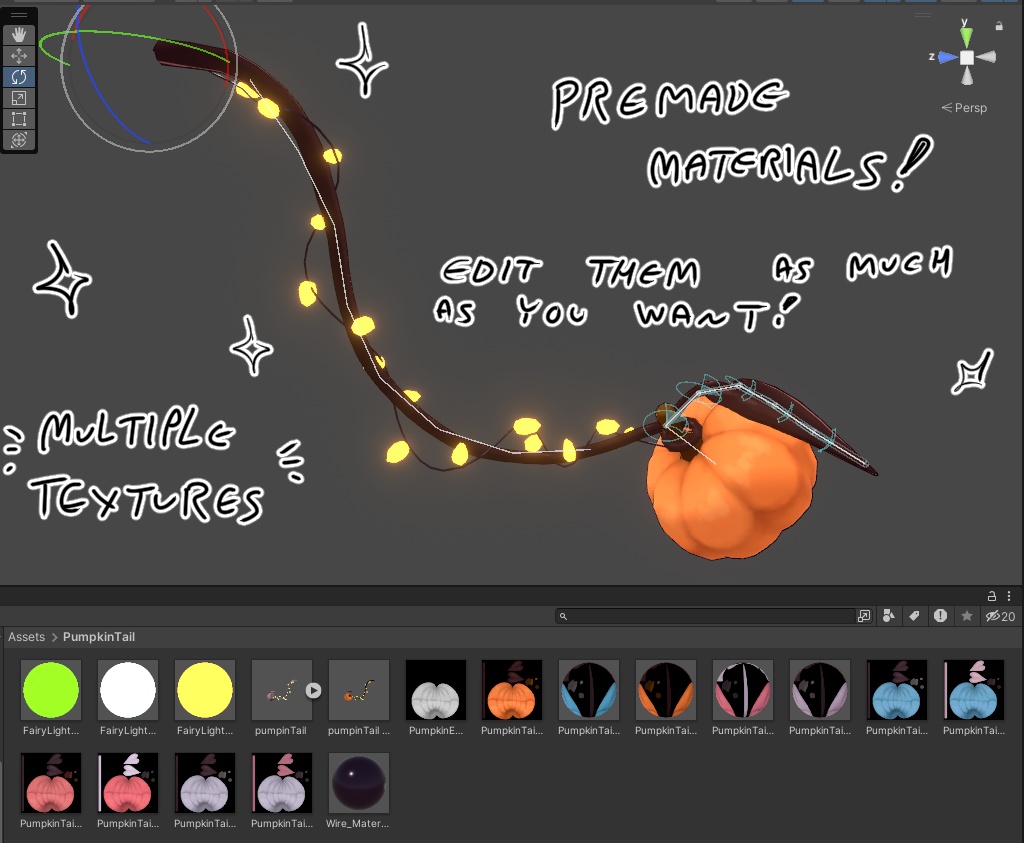The height and width of the screenshot is (843, 1024).
Task: Click the favorites star filter
Action: pyautogui.click(x=966, y=616)
